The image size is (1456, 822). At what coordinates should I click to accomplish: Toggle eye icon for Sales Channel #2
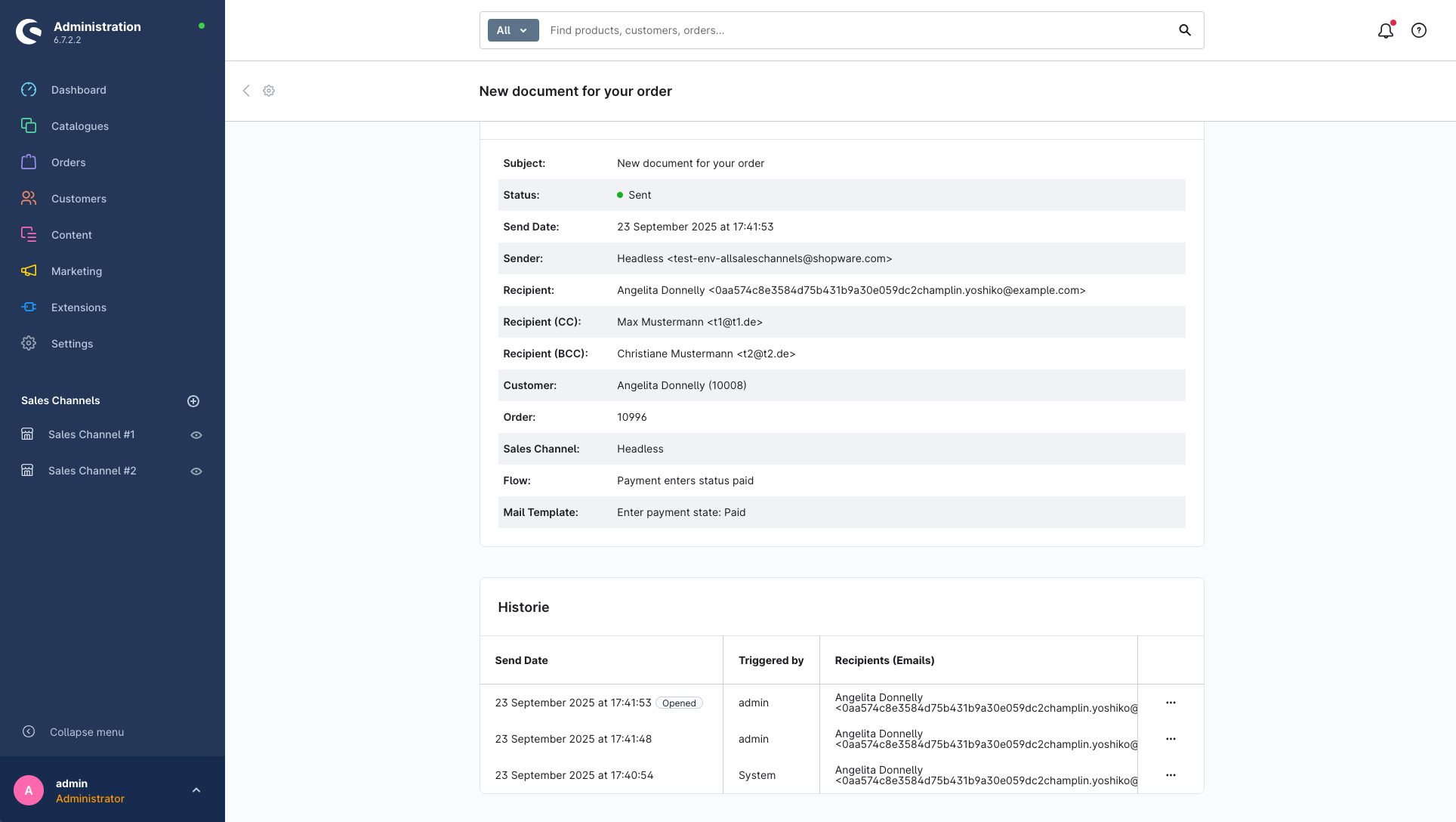[x=196, y=471]
